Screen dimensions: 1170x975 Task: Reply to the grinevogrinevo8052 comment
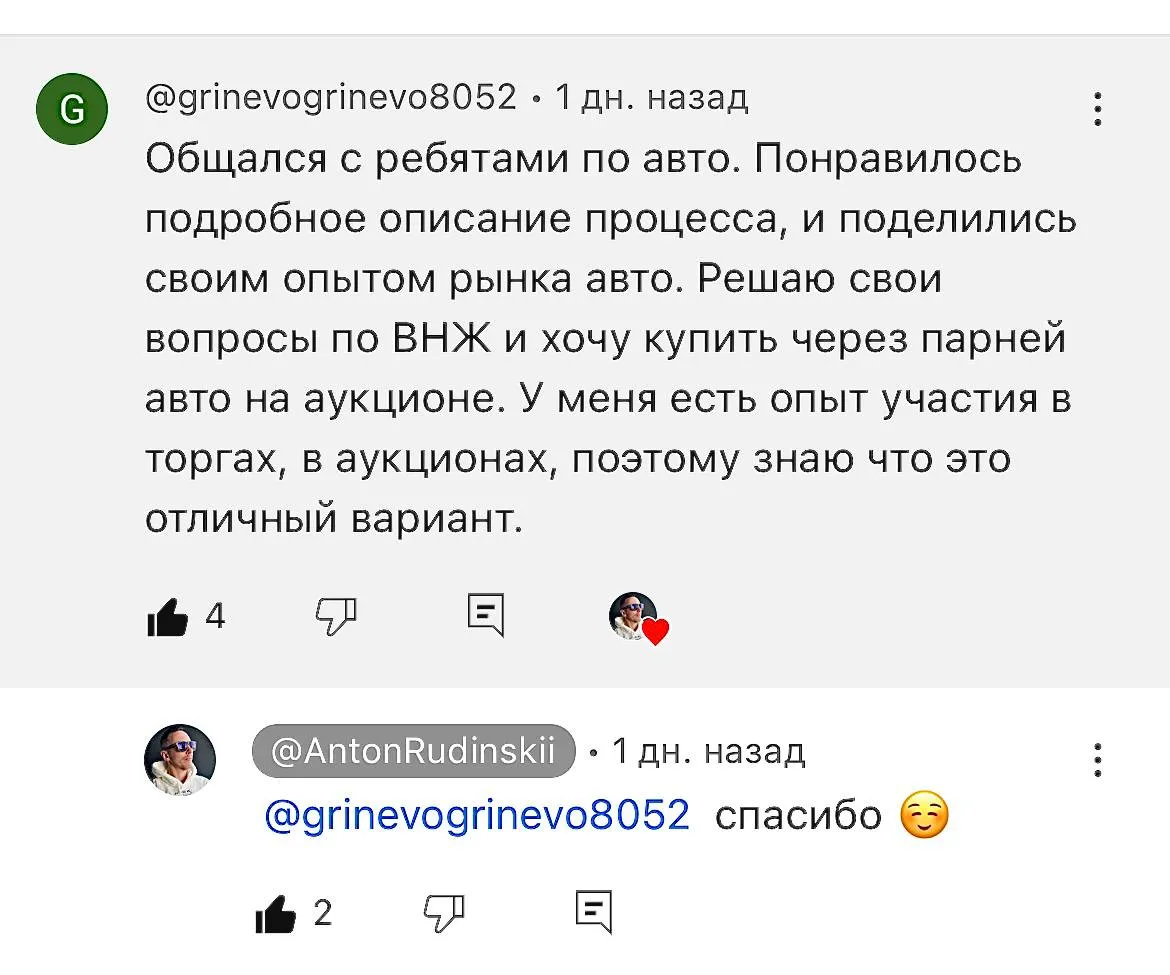(x=486, y=616)
